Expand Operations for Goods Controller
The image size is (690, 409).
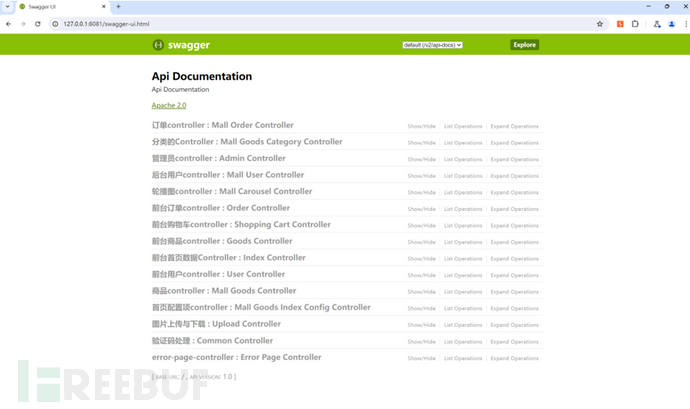[514, 242]
